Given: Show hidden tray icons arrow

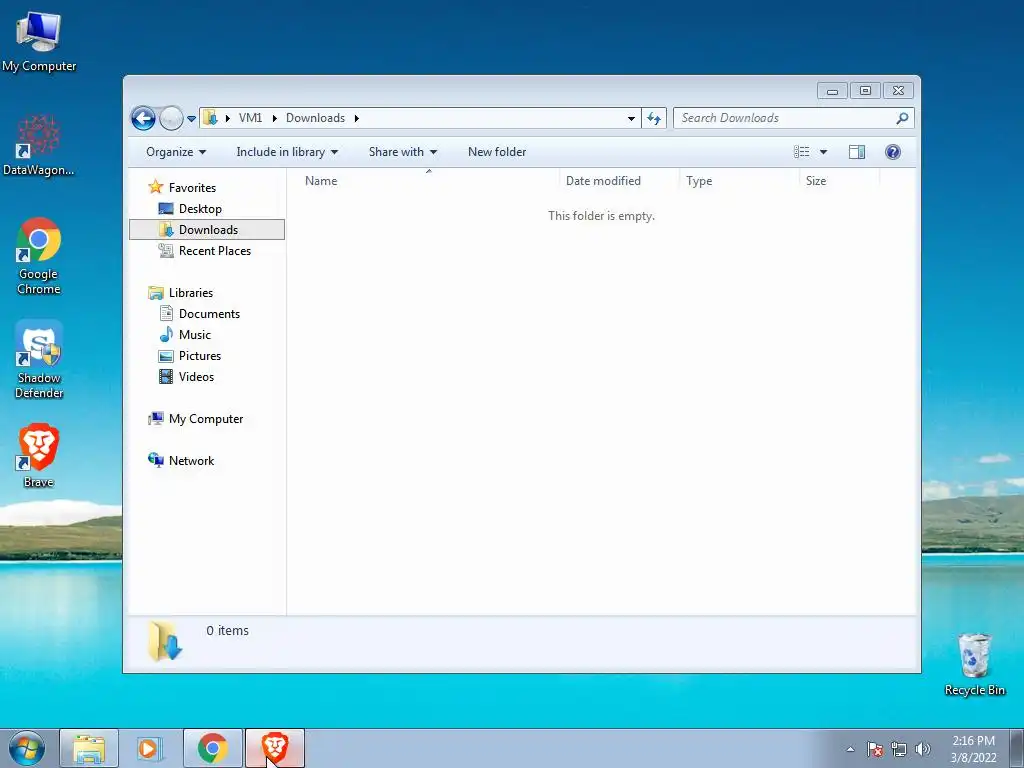Looking at the screenshot, I should [x=850, y=750].
